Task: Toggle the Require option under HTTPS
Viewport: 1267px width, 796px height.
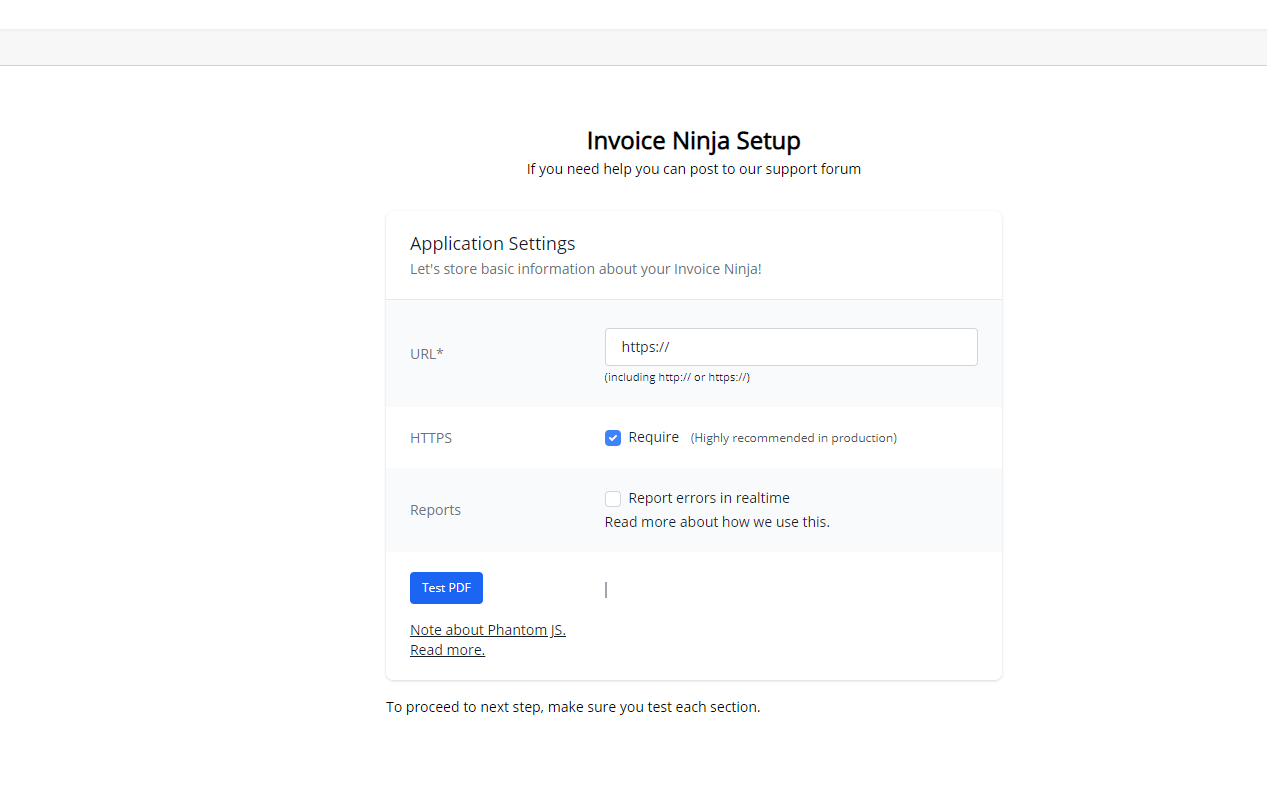Action: pos(613,437)
